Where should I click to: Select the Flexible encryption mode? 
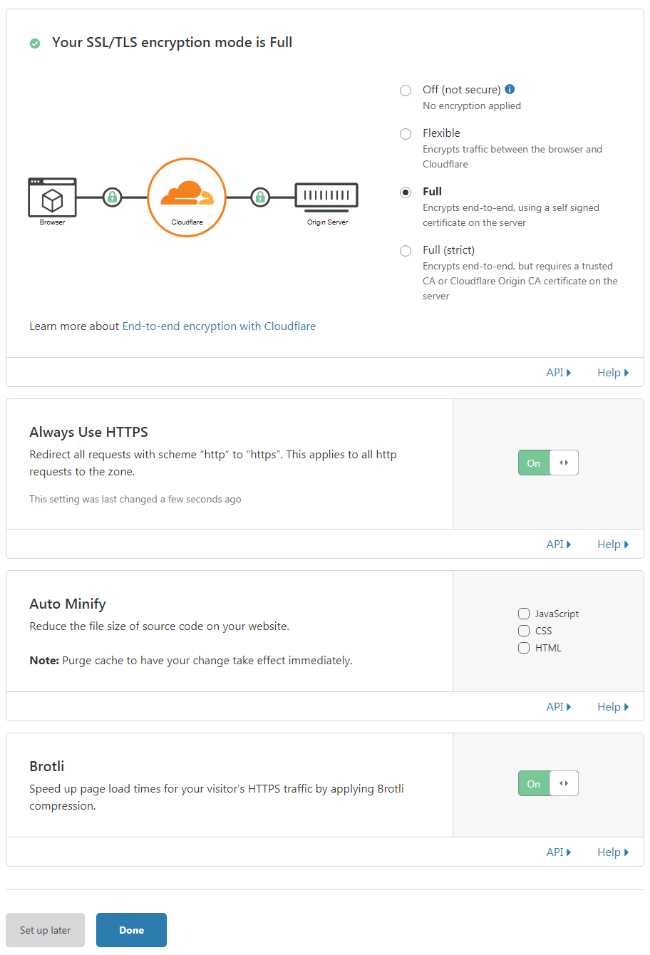pyautogui.click(x=406, y=133)
